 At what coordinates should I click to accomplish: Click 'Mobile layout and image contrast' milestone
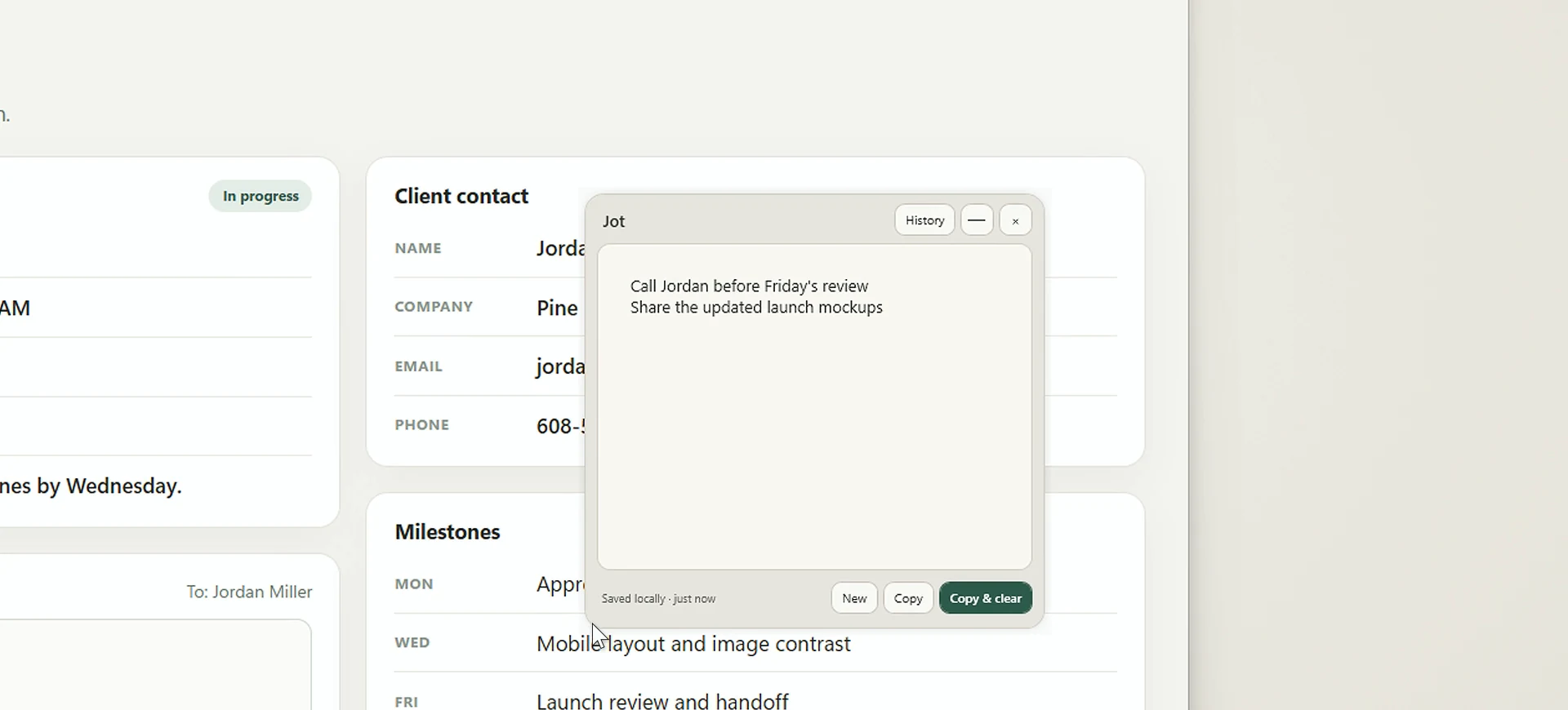693,644
